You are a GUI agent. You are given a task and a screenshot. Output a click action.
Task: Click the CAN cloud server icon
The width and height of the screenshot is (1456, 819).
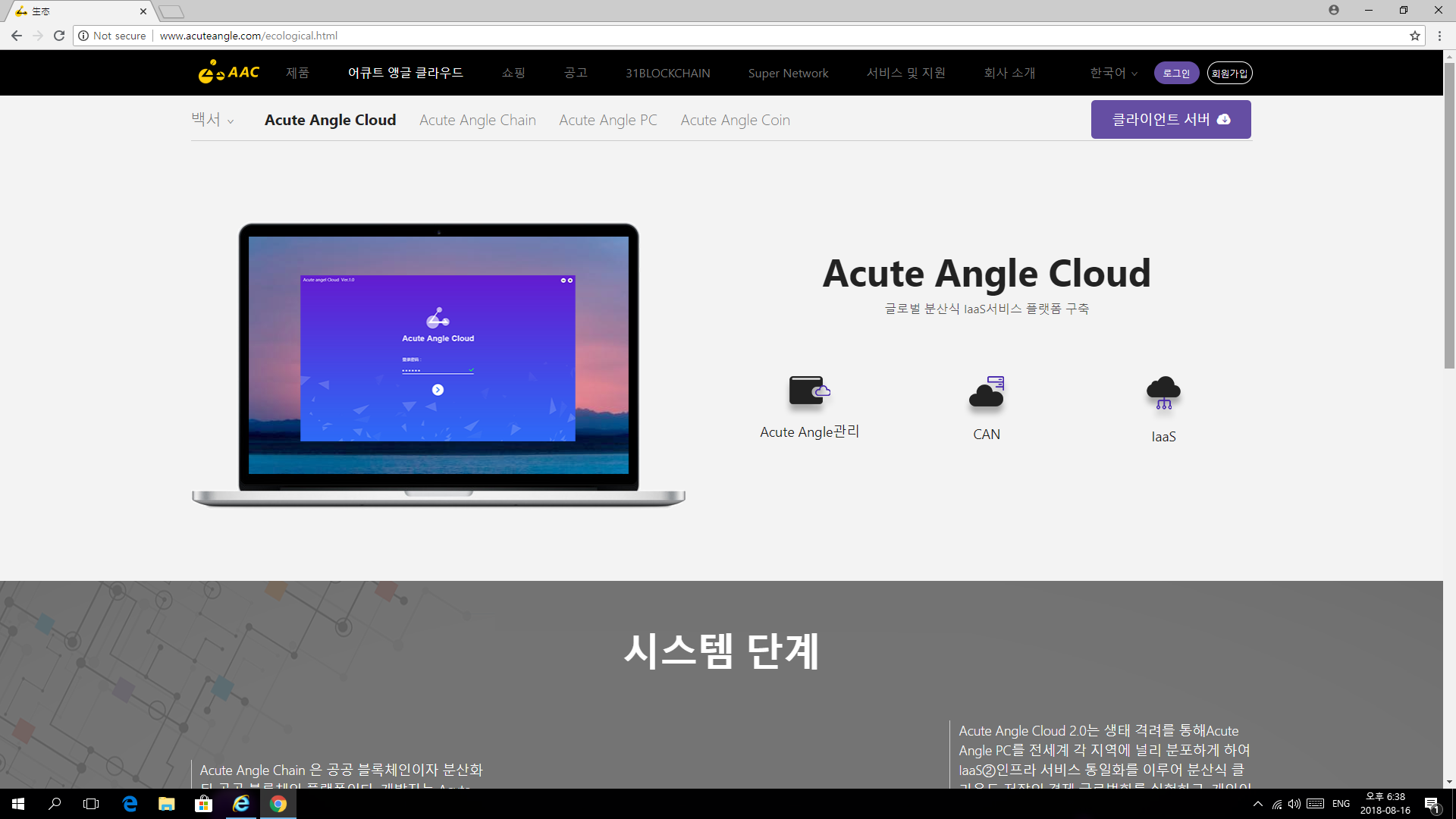tap(987, 392)
